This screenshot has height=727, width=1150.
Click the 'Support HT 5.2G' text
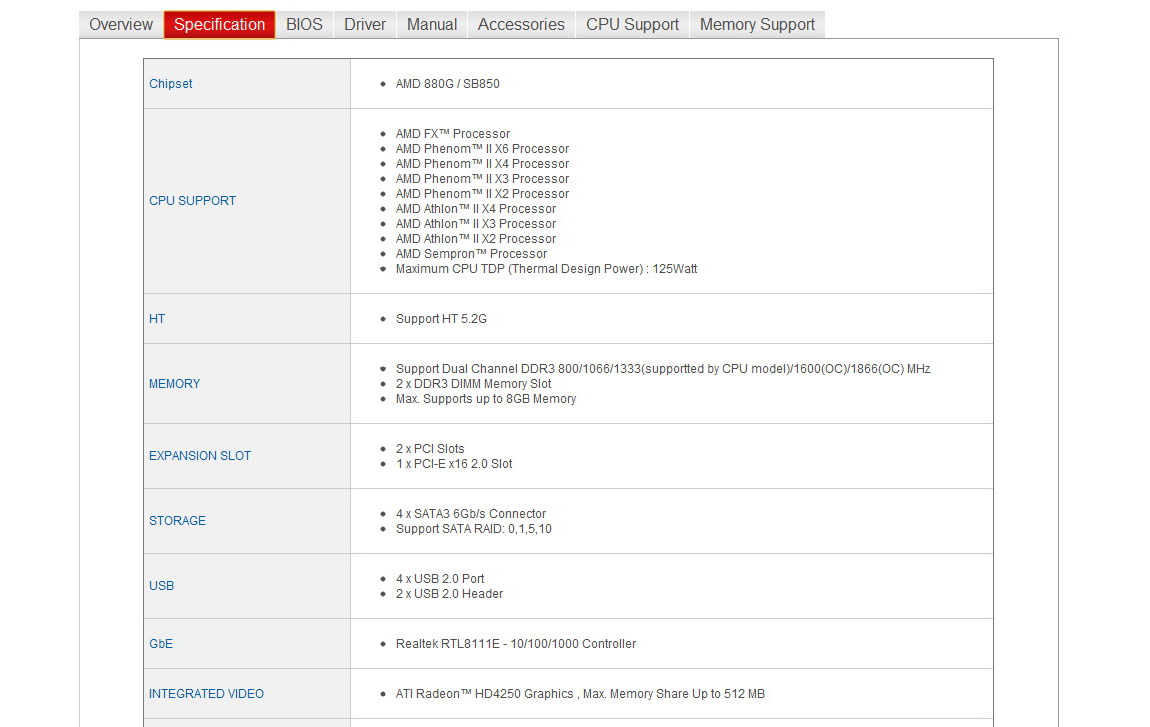tap(441, 319)
